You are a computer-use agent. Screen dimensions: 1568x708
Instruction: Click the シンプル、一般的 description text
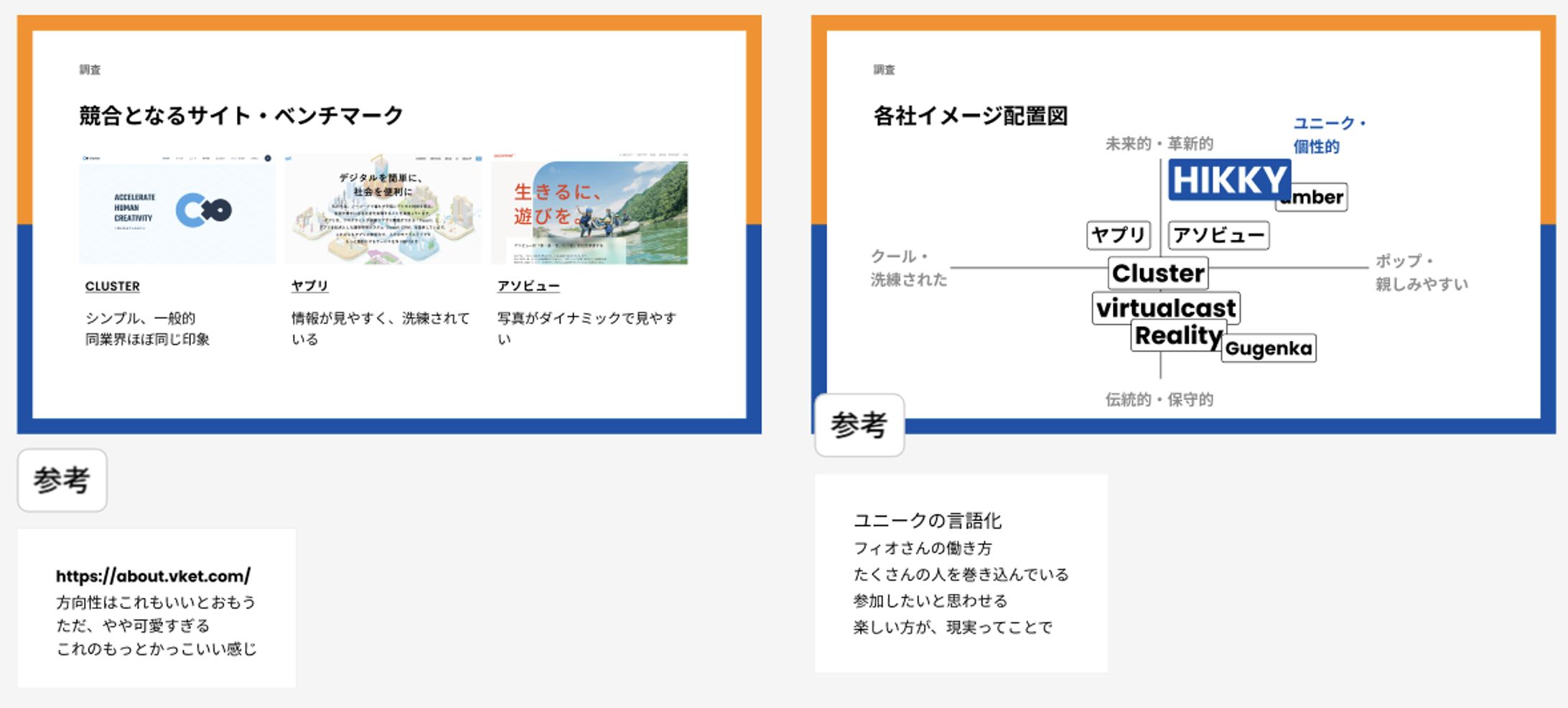coord(140,318)
